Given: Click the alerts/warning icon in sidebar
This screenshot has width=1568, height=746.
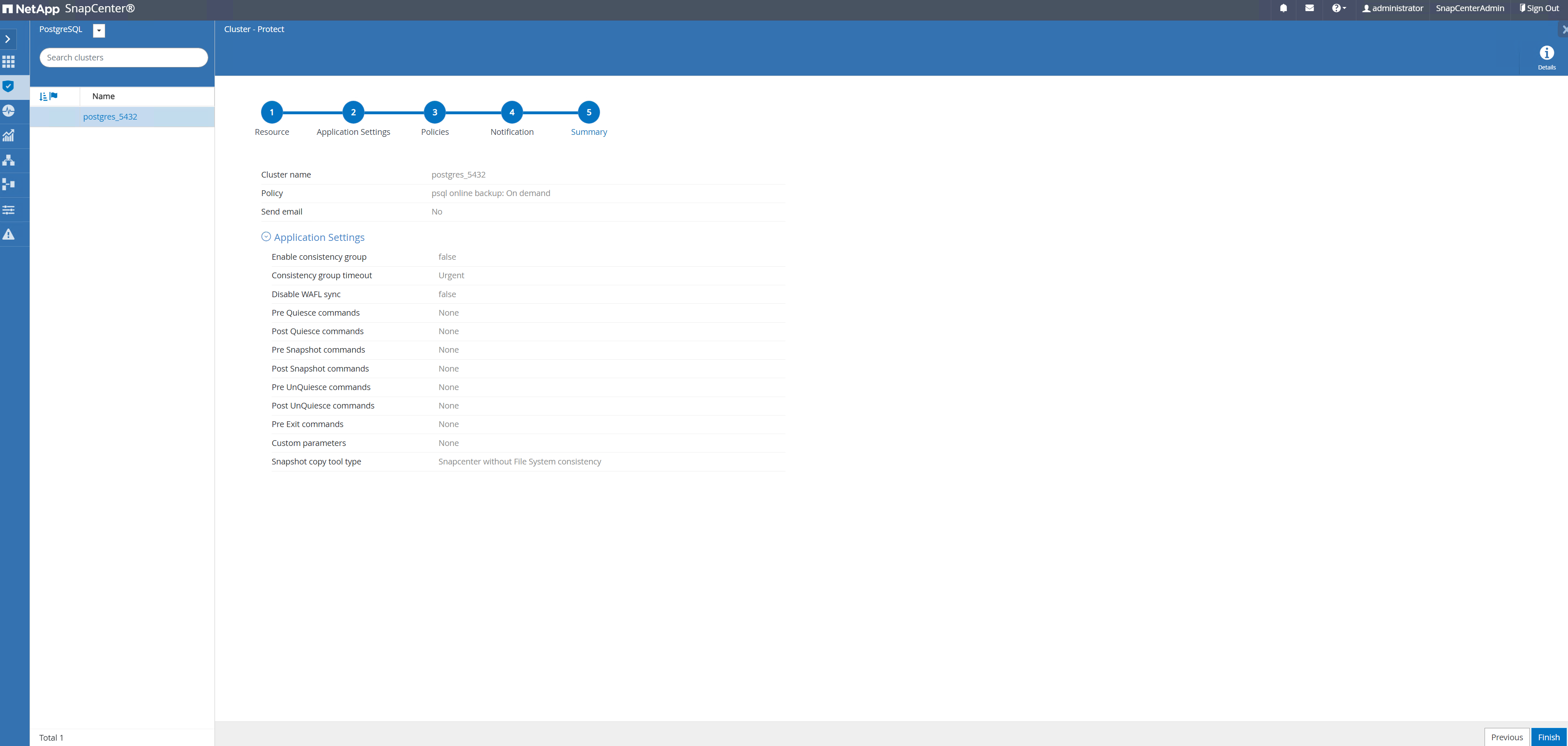Looking at the screenshot, I should 9,234.
